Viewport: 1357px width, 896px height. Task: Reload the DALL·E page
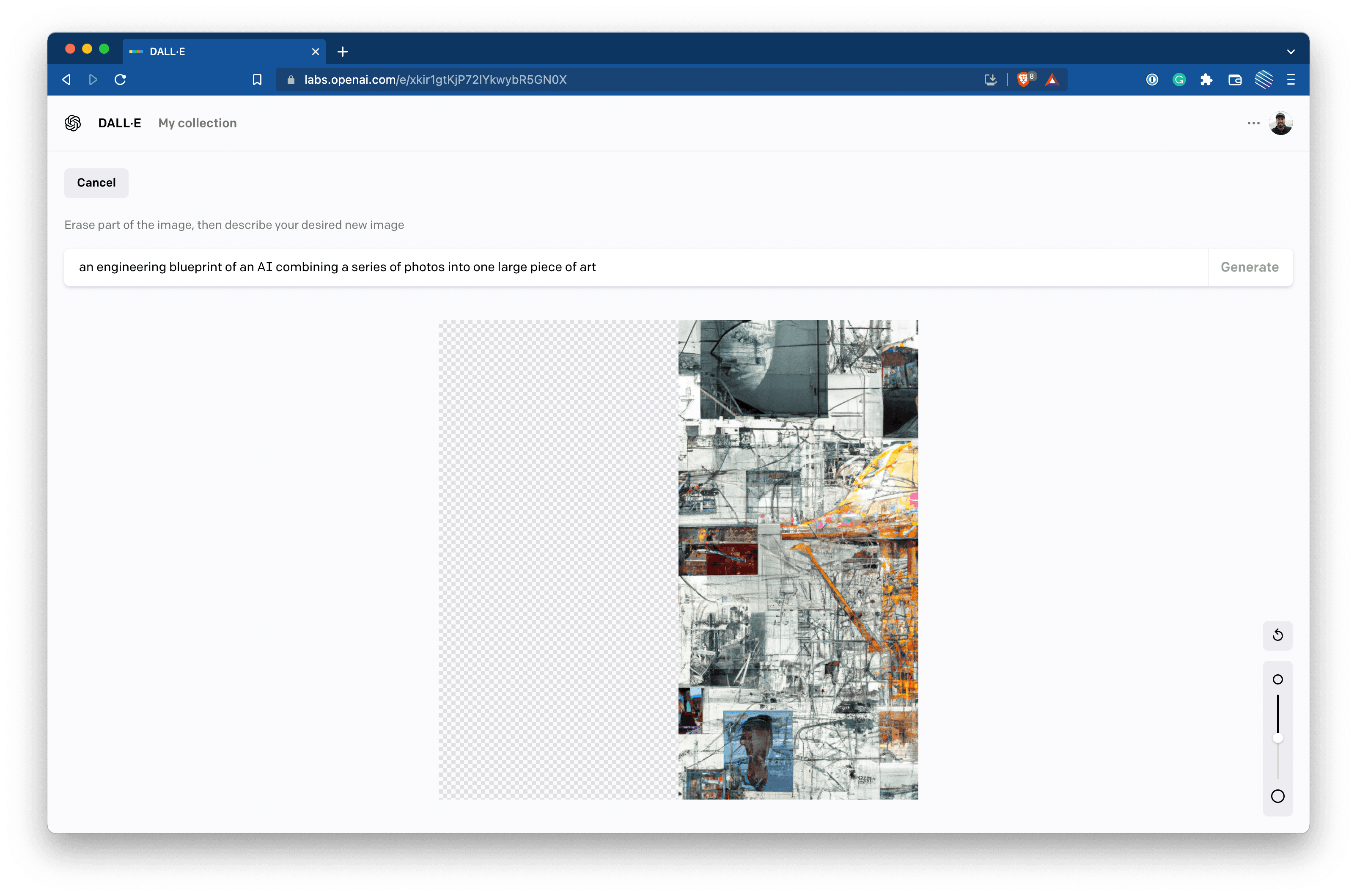[x=120, y=80]
